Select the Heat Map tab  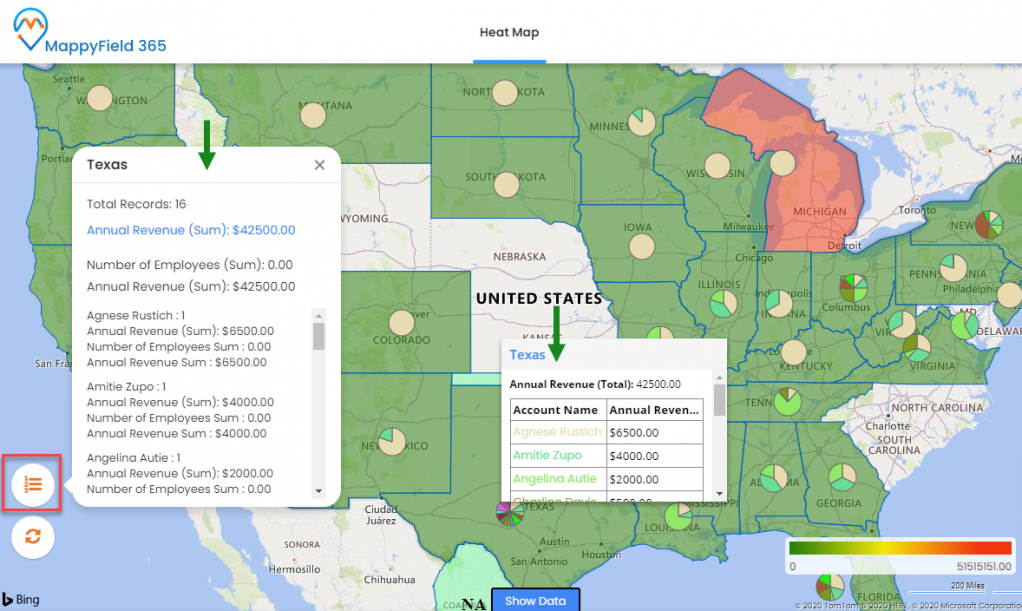coord(510,32)
